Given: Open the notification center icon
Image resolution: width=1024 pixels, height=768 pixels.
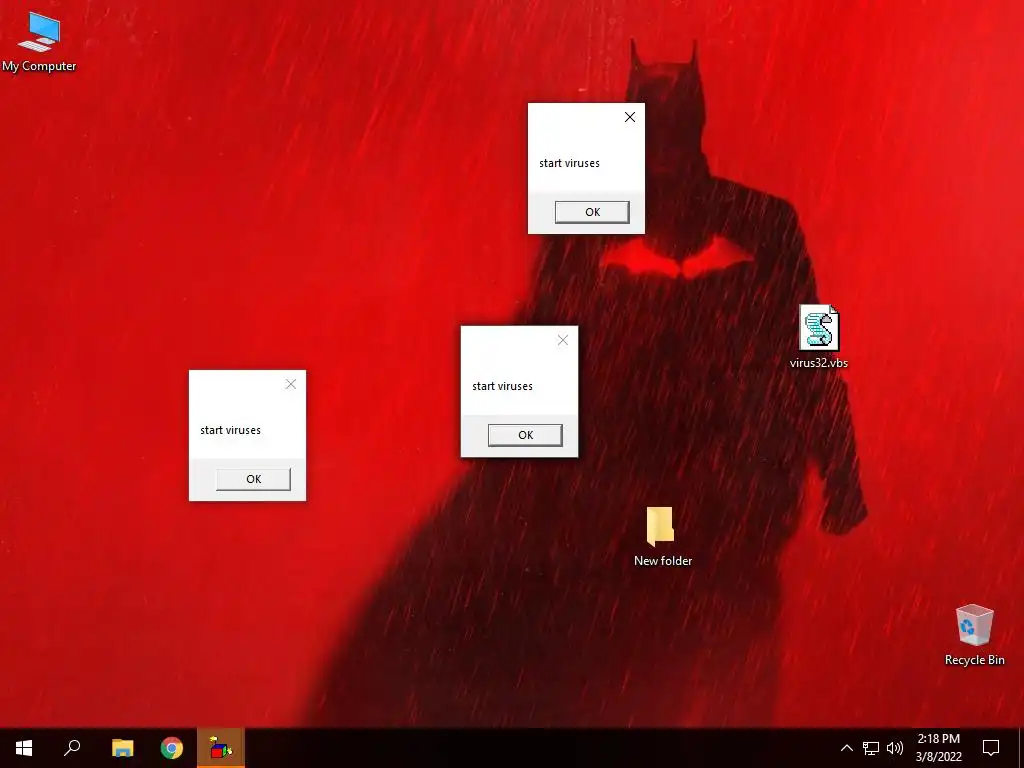Looking at the screenshot, I should (991, 748).
